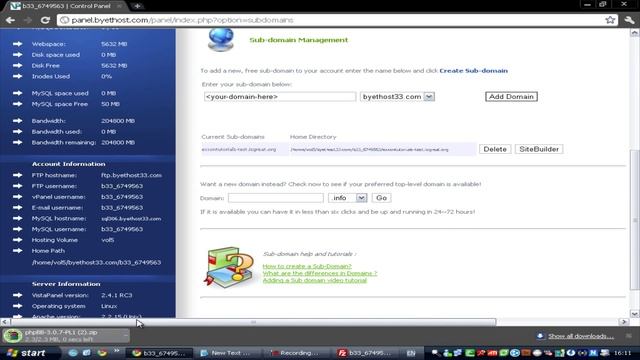Screen dimensions: 640x360
Task: Click the EN language indicator
Action: pos(411,353)
